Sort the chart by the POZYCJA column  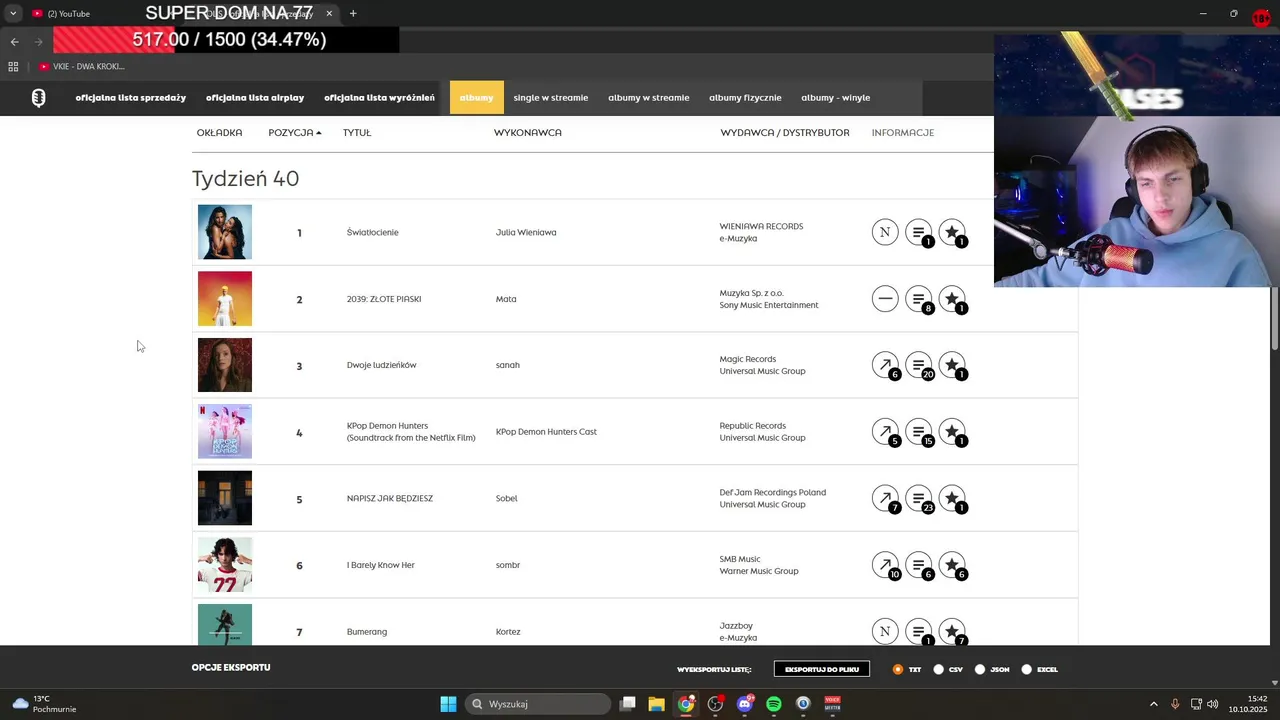pos(294,132)
